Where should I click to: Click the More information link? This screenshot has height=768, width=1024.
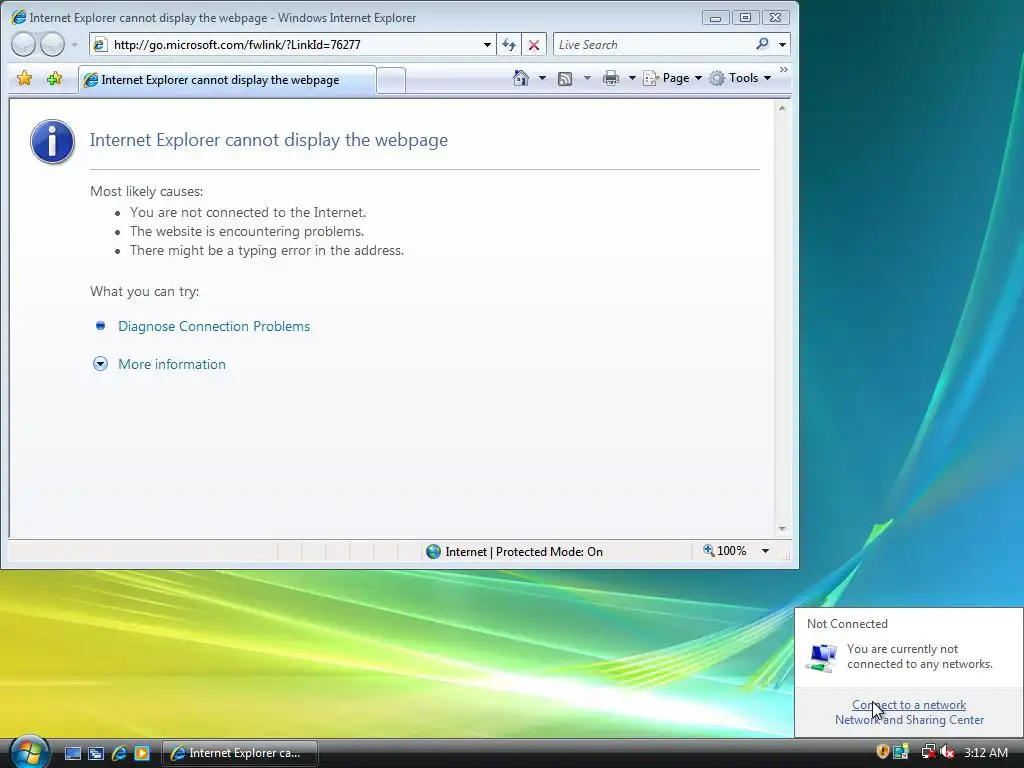172,364
